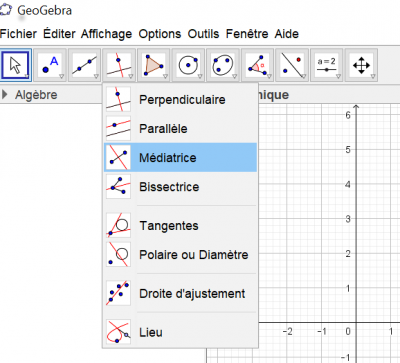This screenshot has height=363, width=400.
Task: Select the Ellipse conic tool
Action: pyautogui.click(x=223, y=65)
